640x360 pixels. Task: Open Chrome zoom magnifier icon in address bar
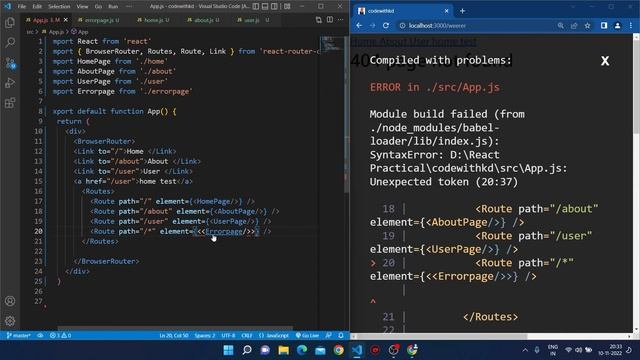pyautogui.click(x=561, y=25)
